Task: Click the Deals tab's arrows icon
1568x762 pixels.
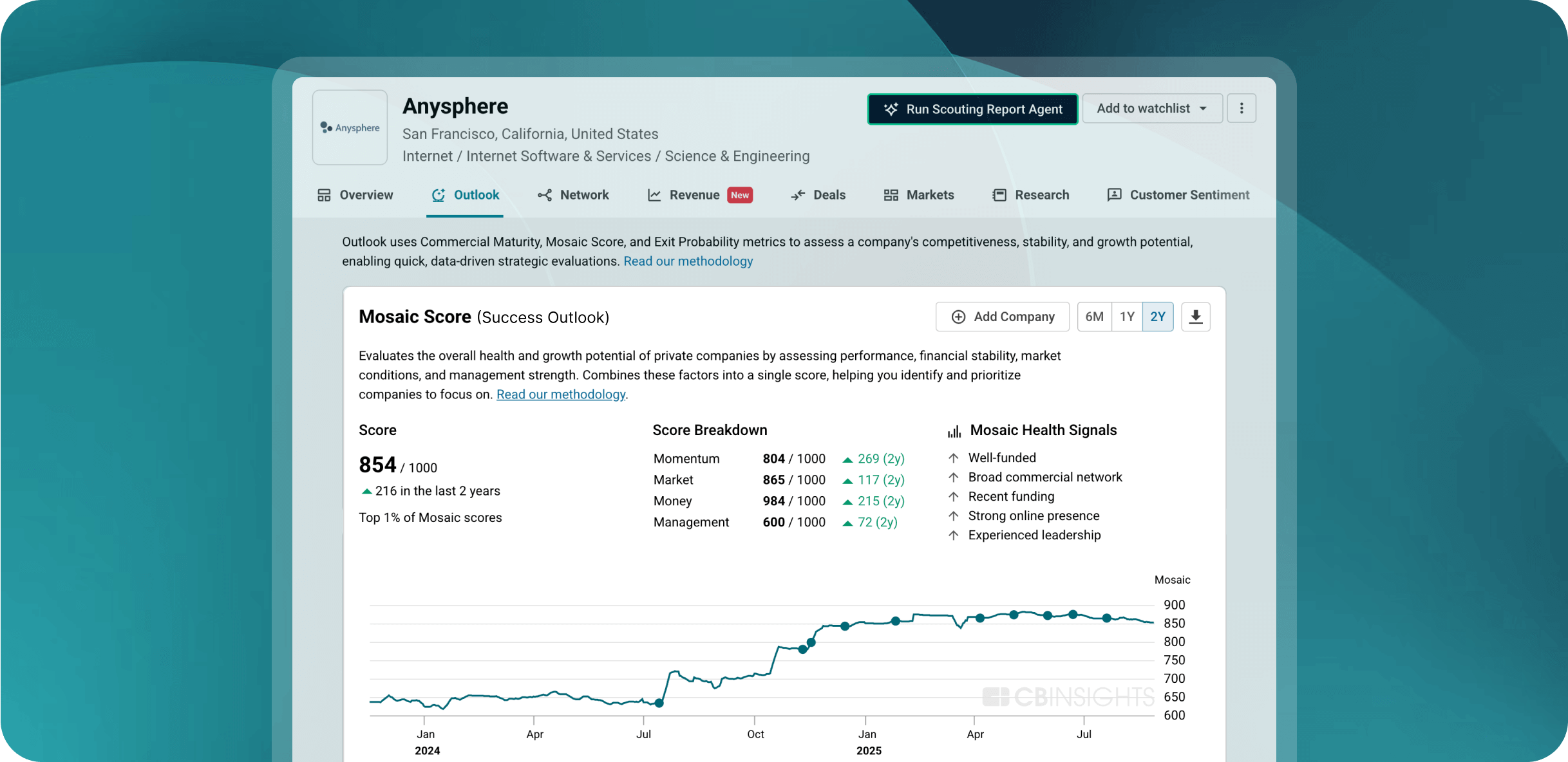Action: 798,195
